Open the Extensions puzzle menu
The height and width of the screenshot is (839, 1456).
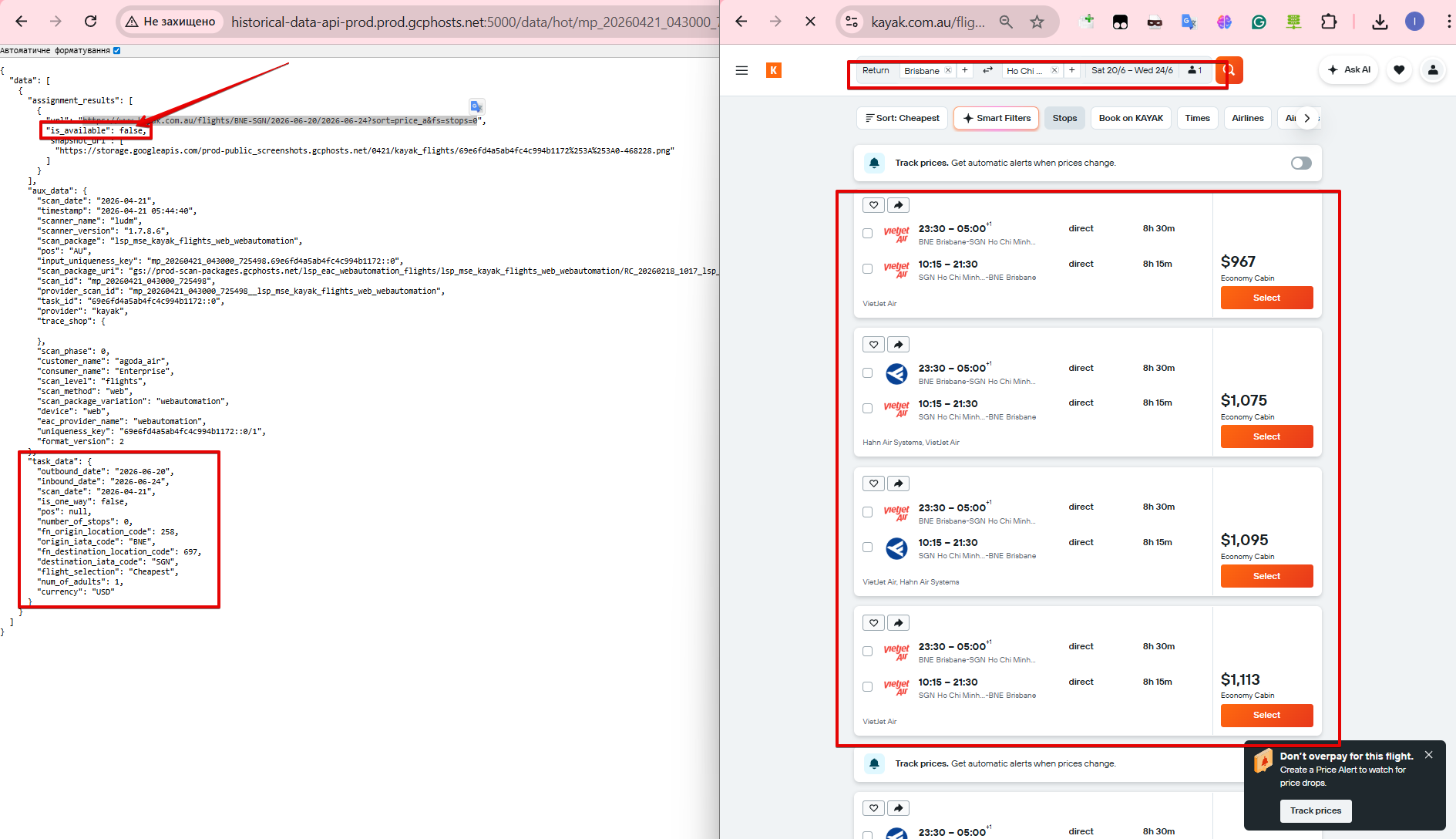click(x=1329, y=22)
